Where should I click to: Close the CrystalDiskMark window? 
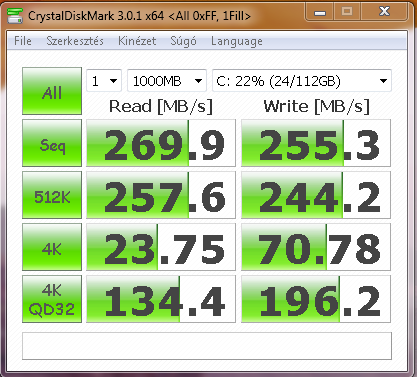tap(384, 12)
